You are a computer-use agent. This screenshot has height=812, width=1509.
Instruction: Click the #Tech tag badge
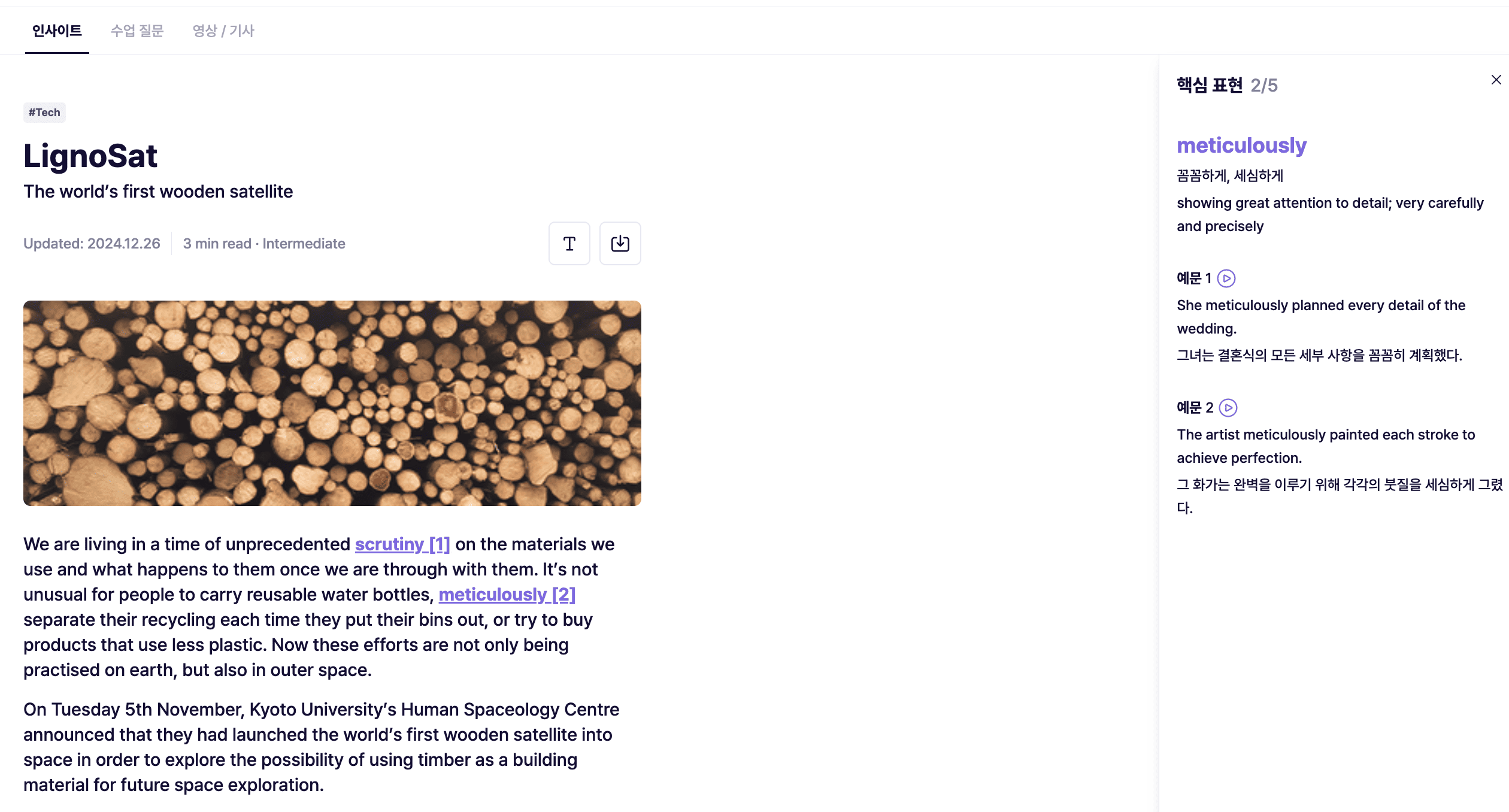(x=44, y=113)
